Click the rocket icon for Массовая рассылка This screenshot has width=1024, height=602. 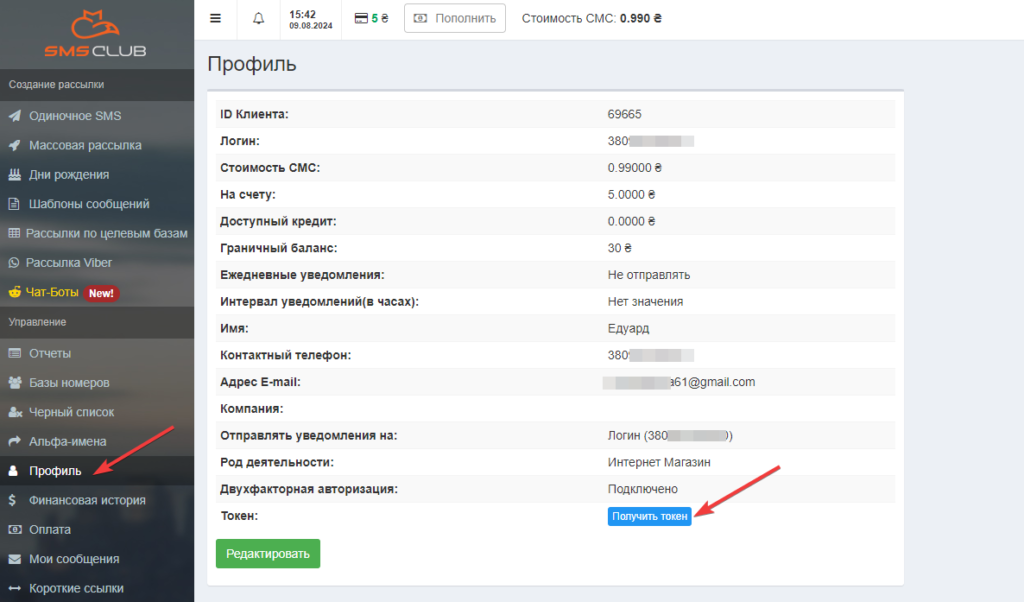[14, 145]
